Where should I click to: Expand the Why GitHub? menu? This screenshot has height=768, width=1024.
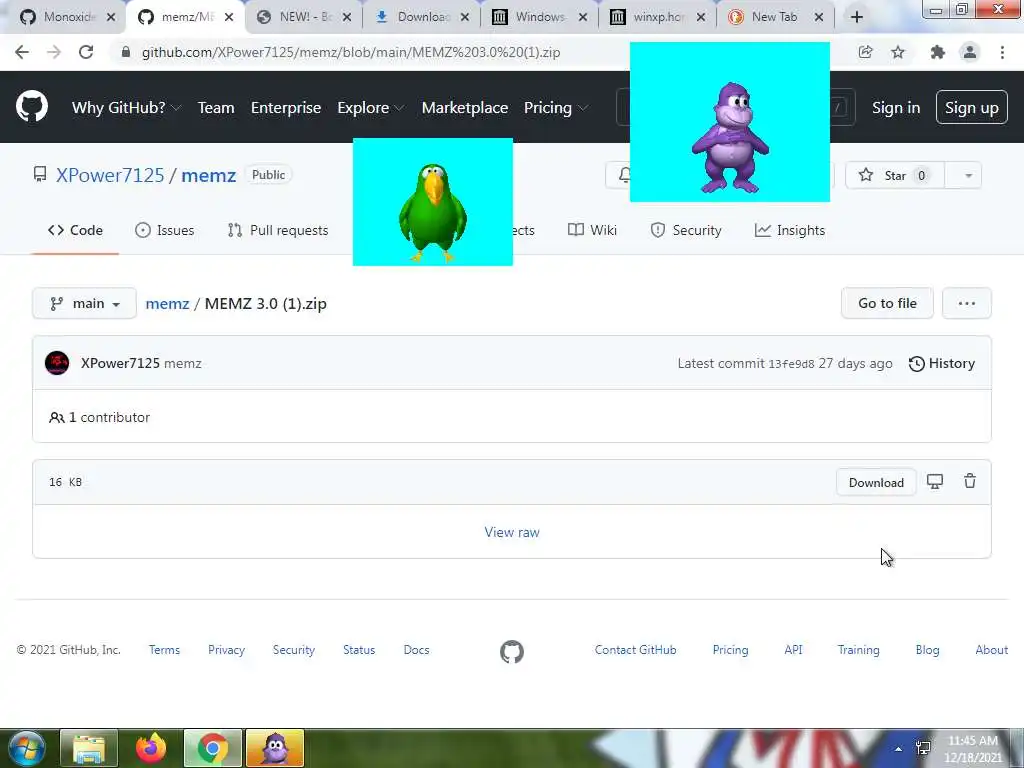click(x=126, y=108)
